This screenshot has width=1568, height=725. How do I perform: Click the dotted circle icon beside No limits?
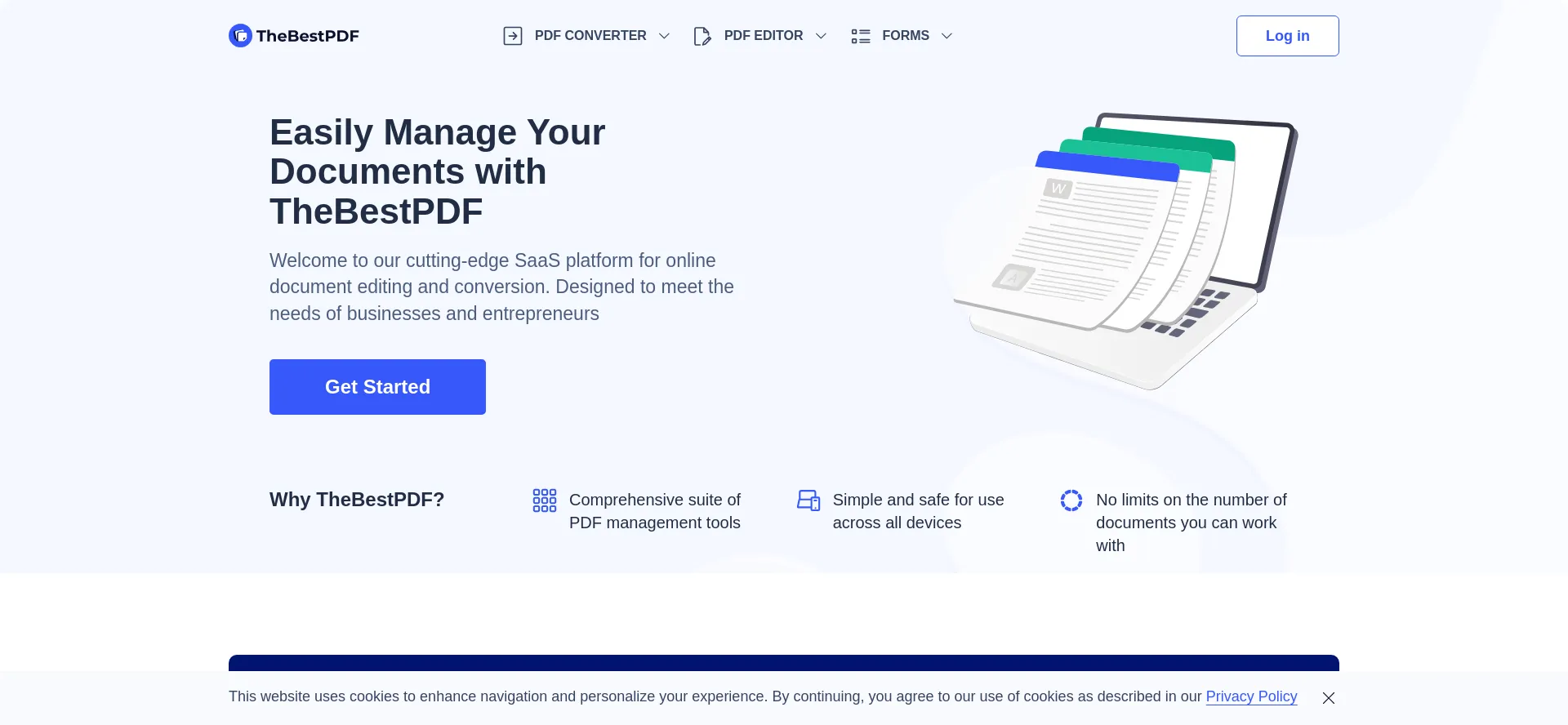(x=1071, y=500)
